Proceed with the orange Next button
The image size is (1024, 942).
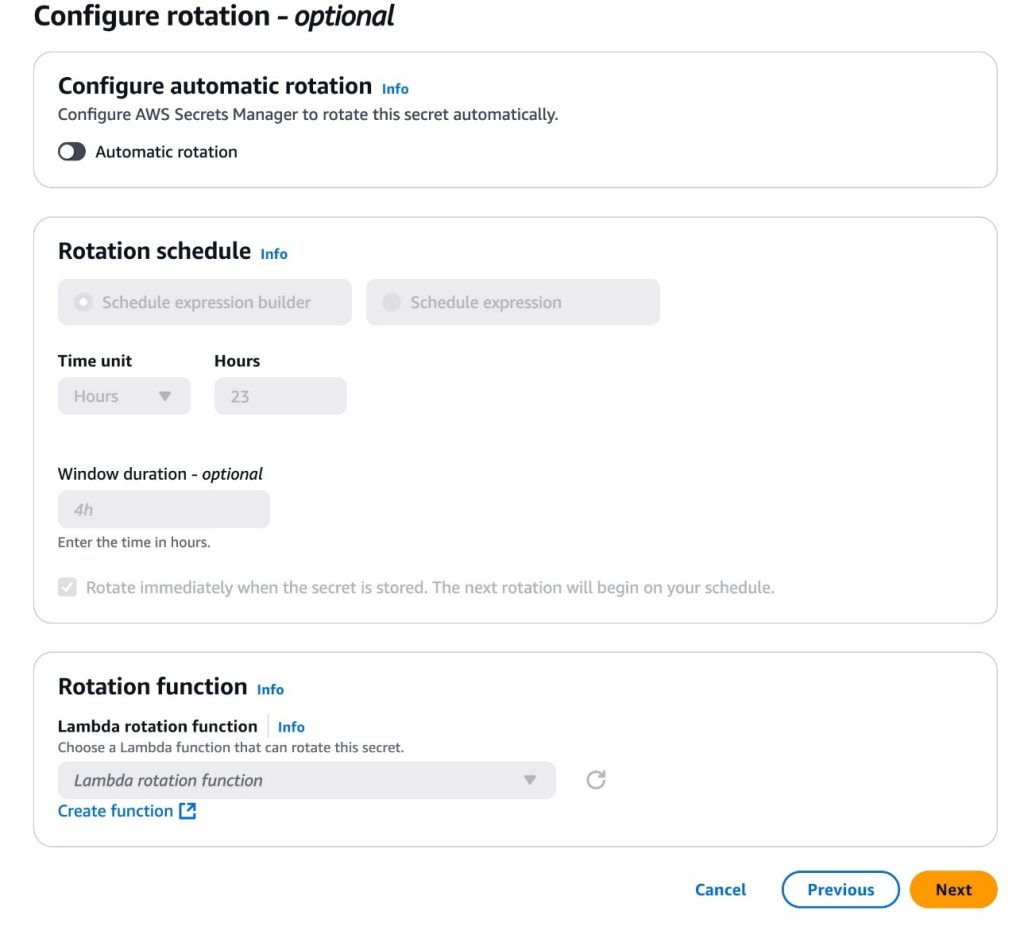pos(953,889)
